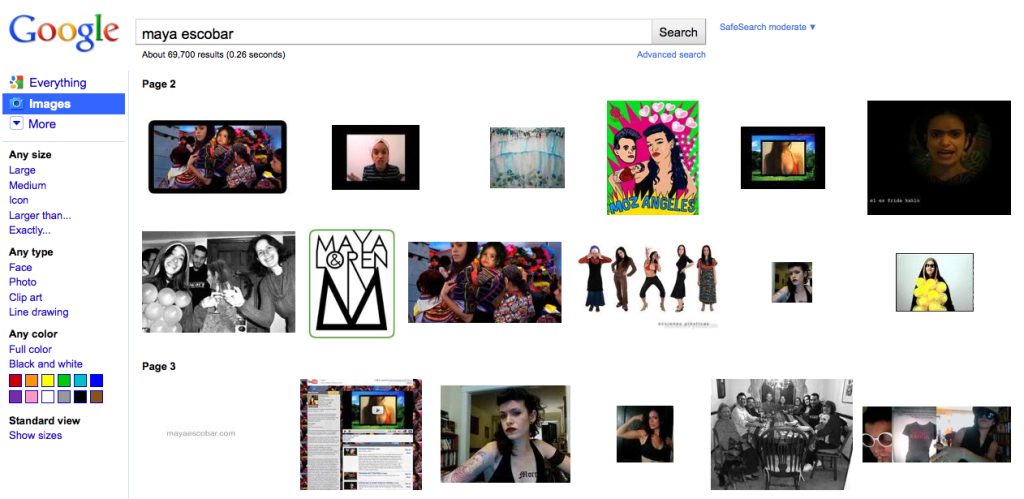Click the Google logo
This screenshot has height=499, width=1024.
64,33
